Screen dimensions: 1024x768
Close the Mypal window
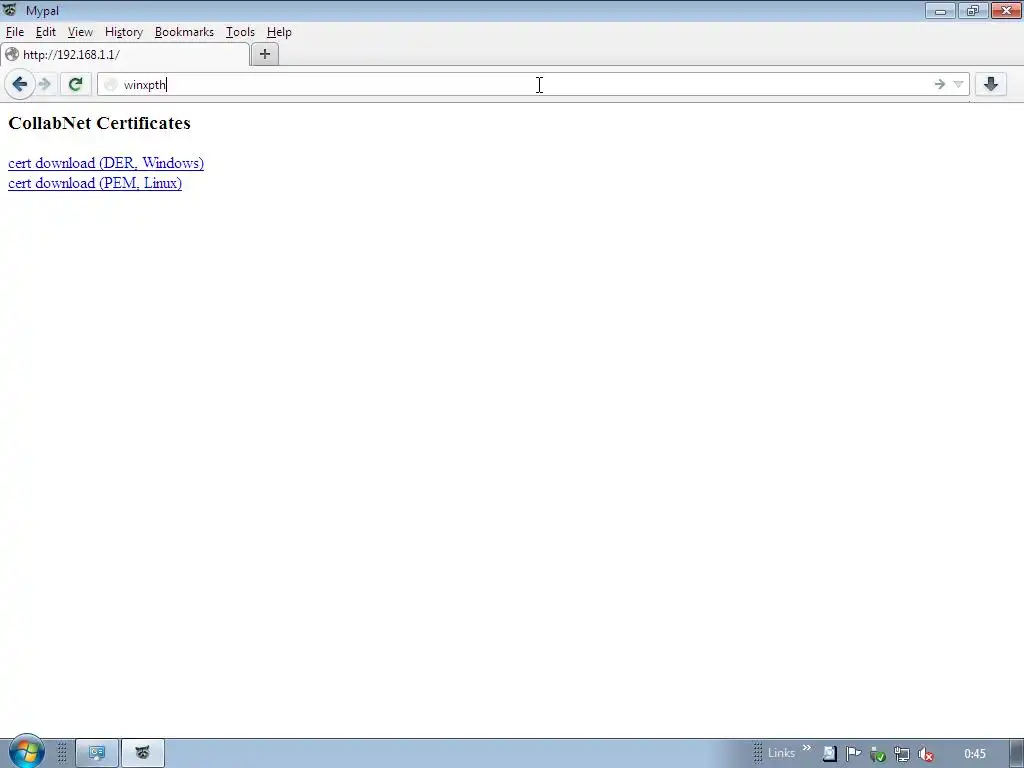1006,10
